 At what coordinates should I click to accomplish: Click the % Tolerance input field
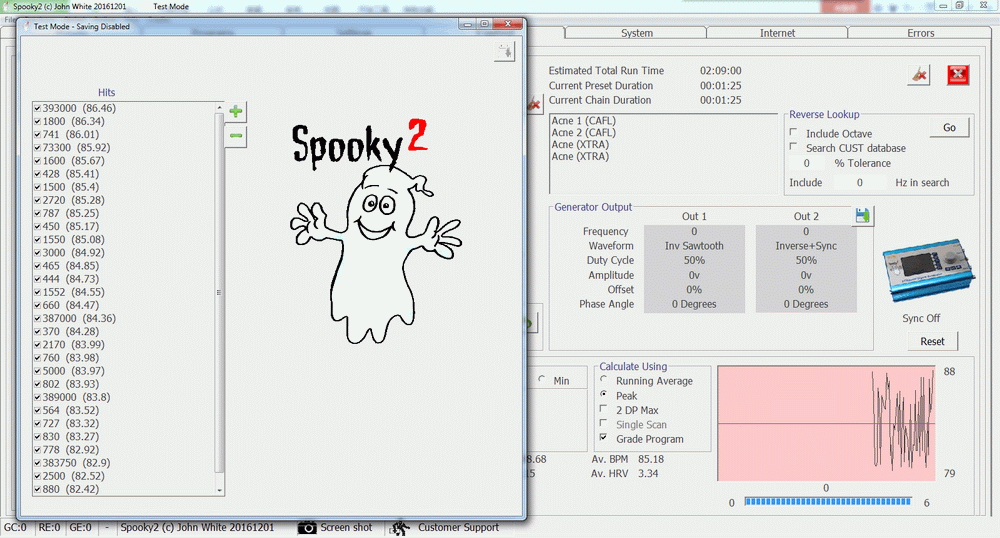808,163
